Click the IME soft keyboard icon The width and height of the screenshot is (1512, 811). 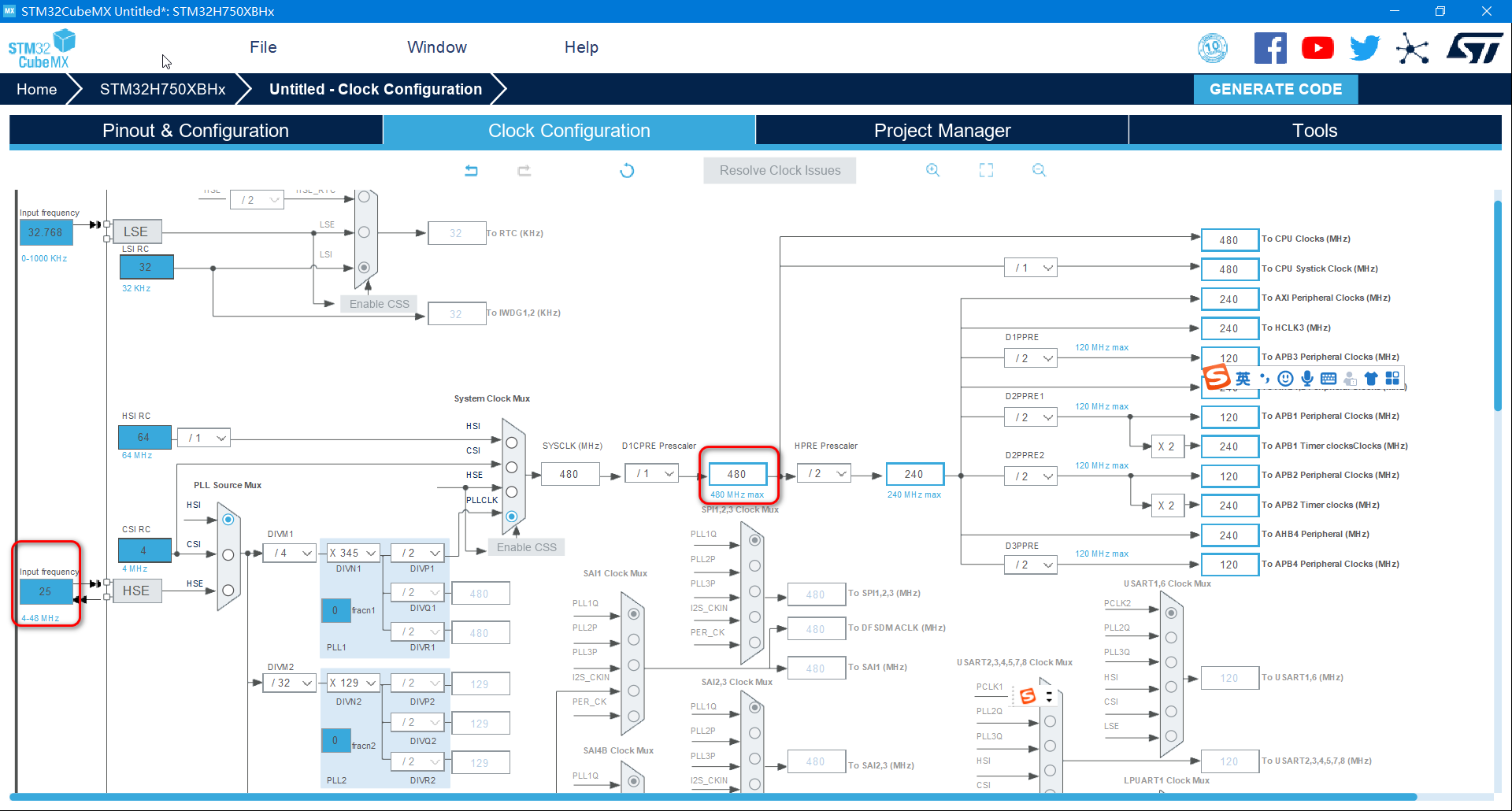tap(1329, 379)
